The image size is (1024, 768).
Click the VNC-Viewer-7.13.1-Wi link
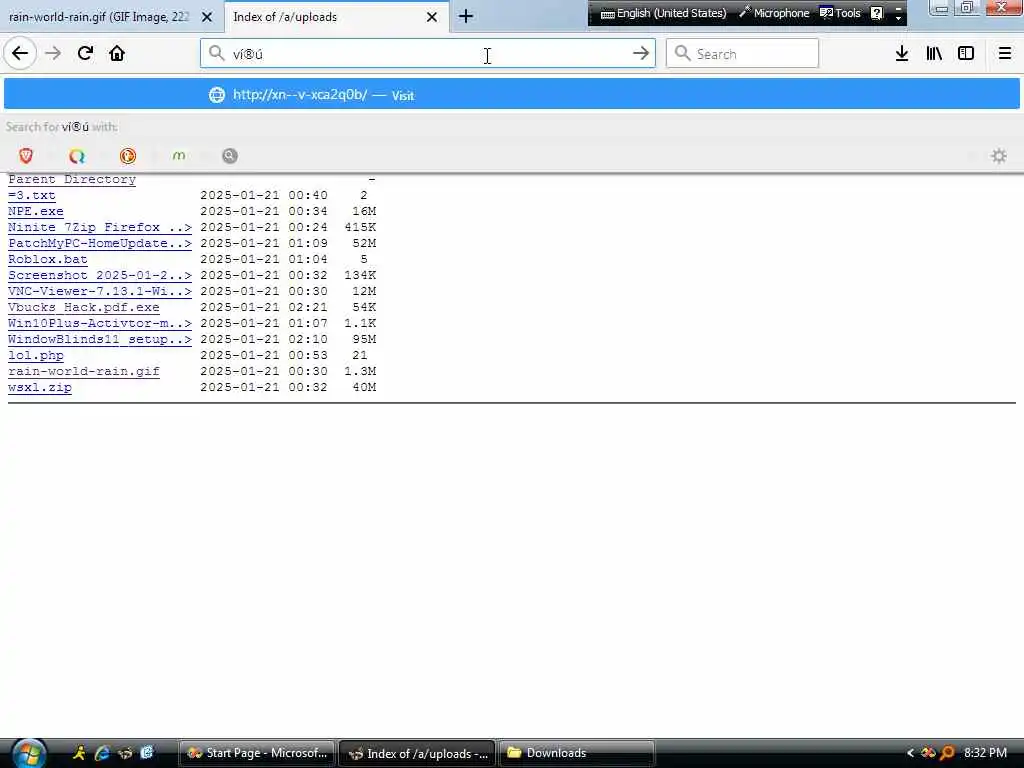(x=100, y=291)
